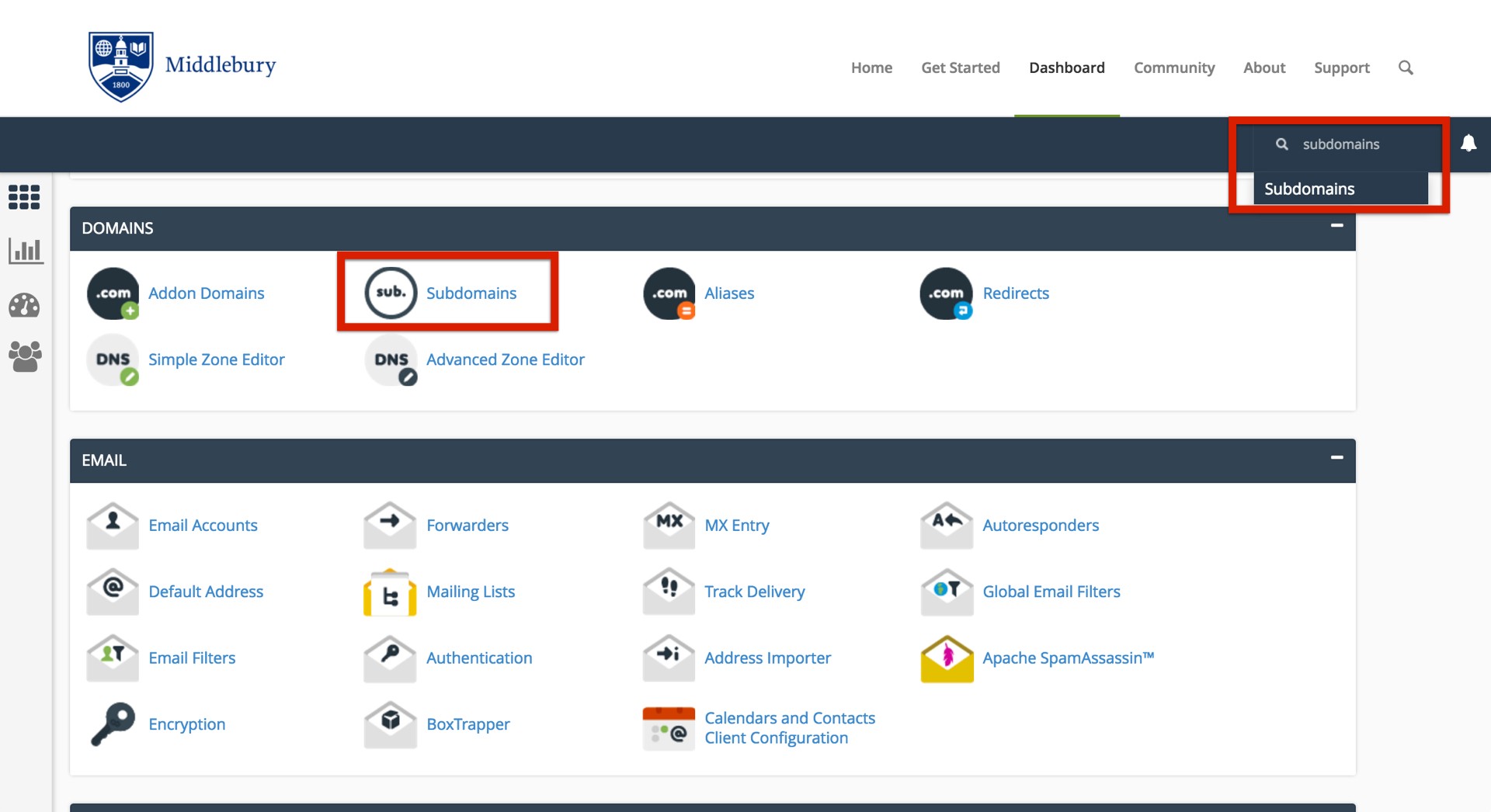Collapse the Email section
The height and width of the screenshot is (812, 1491).
1336,458
